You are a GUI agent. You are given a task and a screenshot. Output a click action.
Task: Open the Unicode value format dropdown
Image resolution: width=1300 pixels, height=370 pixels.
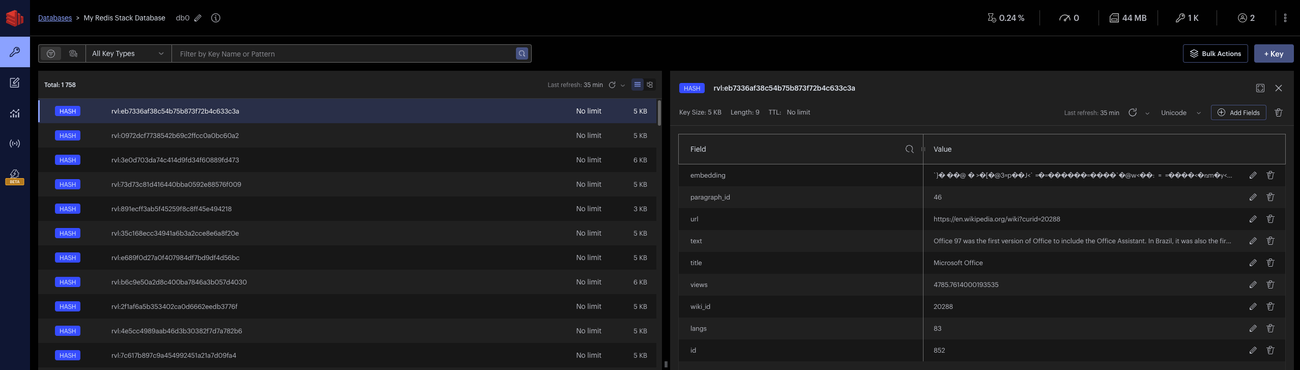tap(1180, 113)
